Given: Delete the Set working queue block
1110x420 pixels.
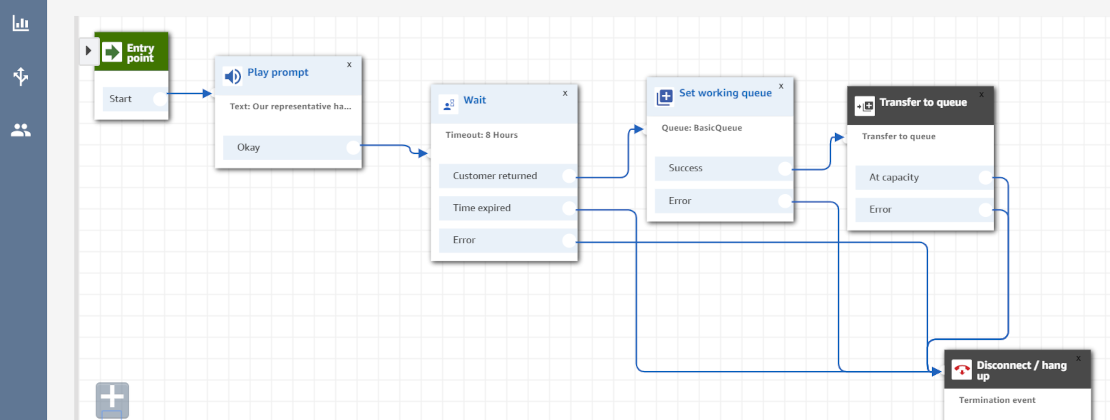Looking at the screenshot, I should pyautogui.click(x=781, y=85).
